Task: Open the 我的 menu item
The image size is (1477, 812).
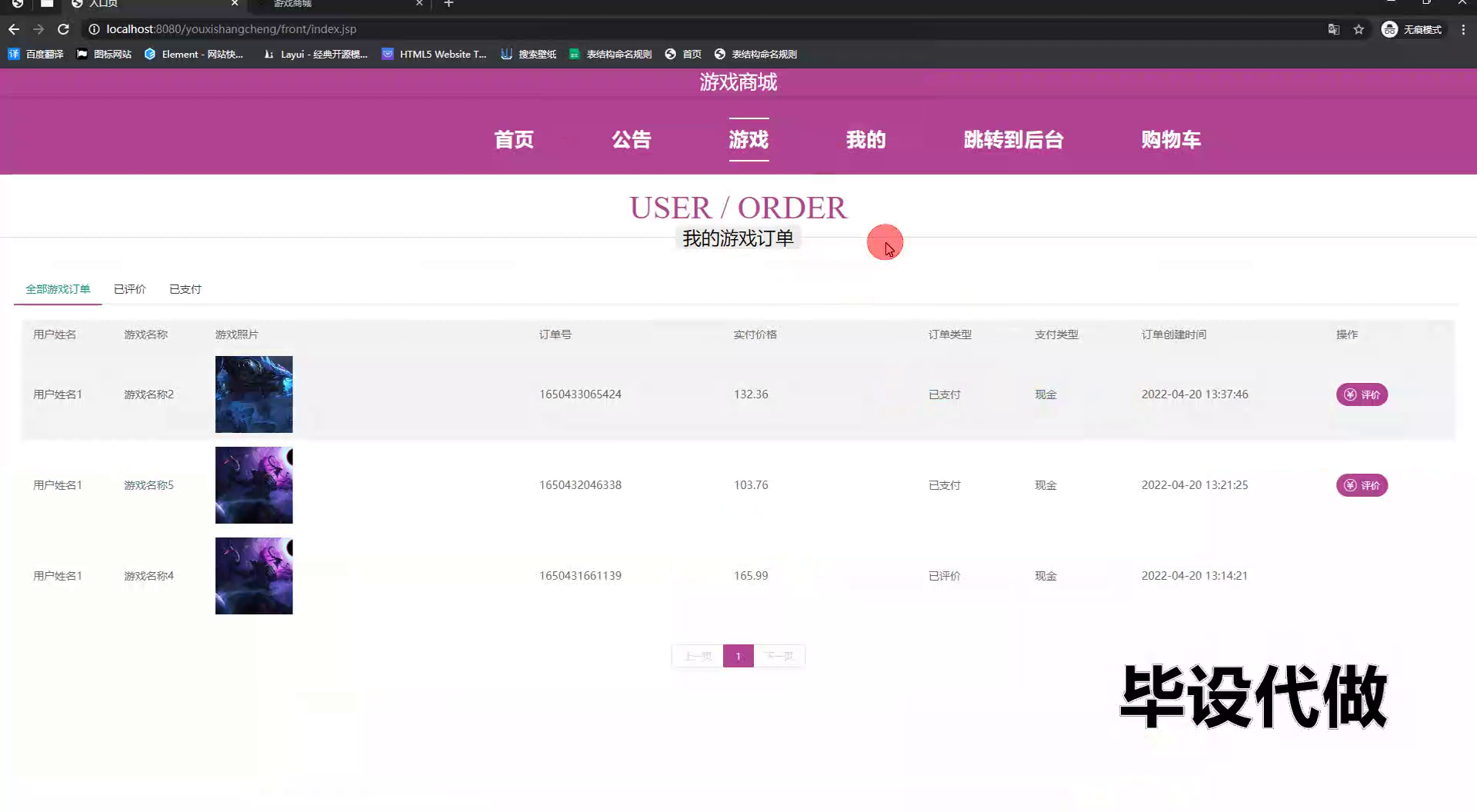Action: (x=866, y=140)
